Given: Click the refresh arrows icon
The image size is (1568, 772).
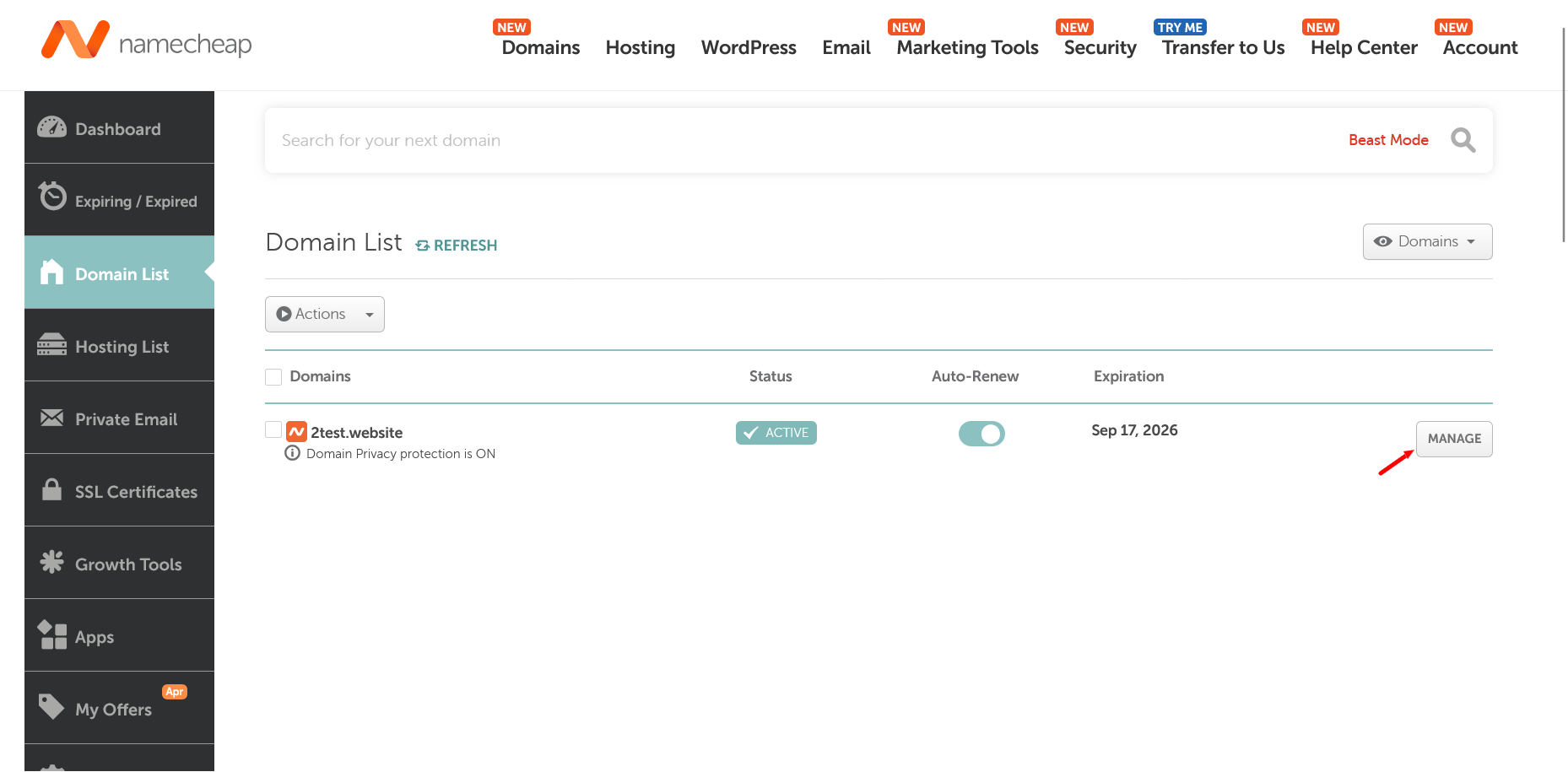Looking at the screenshot, I should click(x=423, y=246).
